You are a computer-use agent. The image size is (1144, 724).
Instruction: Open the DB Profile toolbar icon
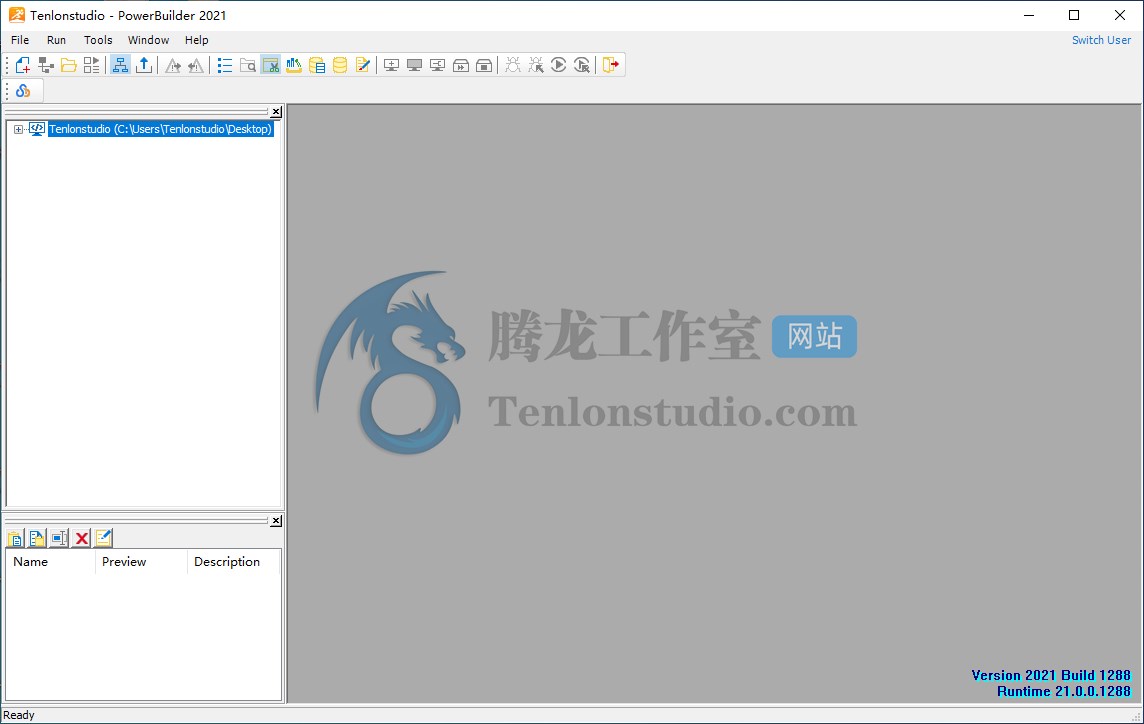click(x=317, y=66)
